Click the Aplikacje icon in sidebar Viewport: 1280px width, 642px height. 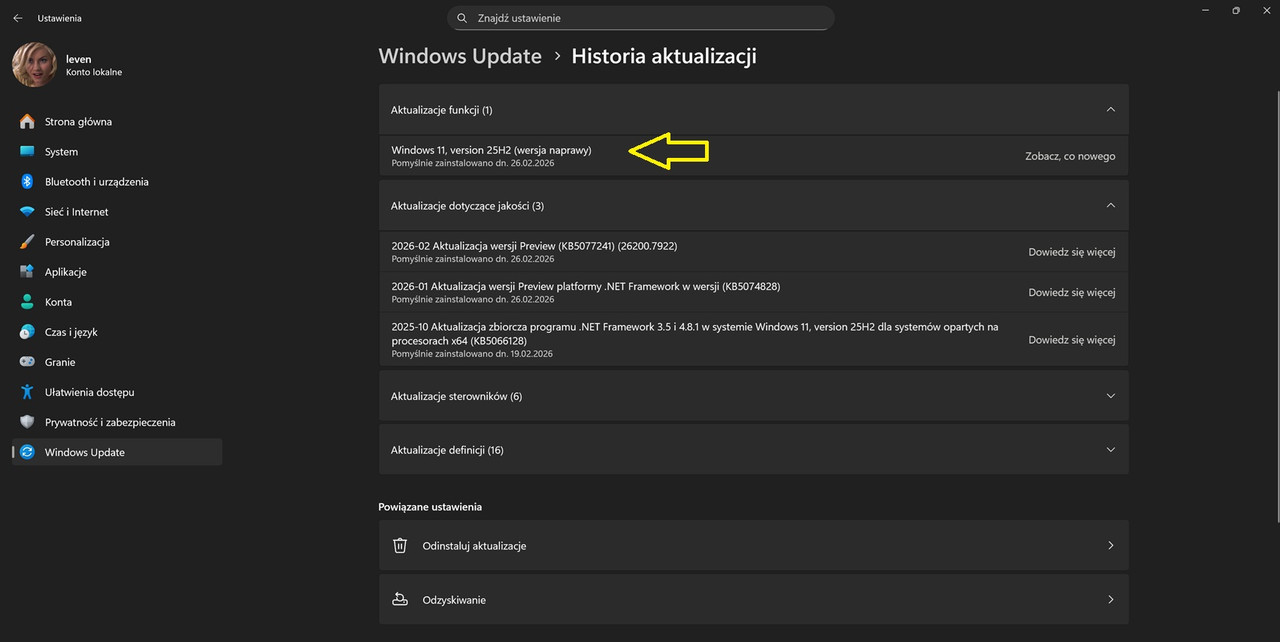tap(27, 272)
